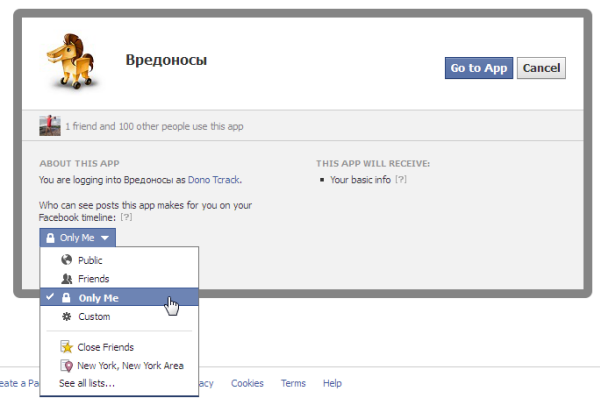Choose Friends in the audience menu
The height and width of the screenshot is (405, 600).
point(119,279)
